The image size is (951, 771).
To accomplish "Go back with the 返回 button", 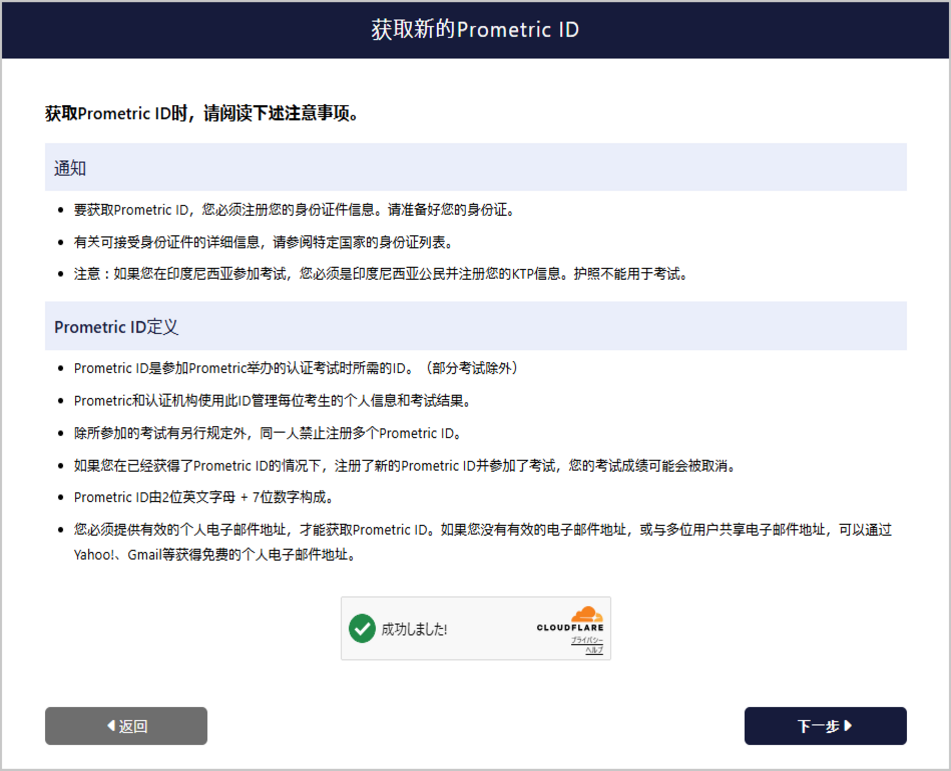I will coord(126,726).
